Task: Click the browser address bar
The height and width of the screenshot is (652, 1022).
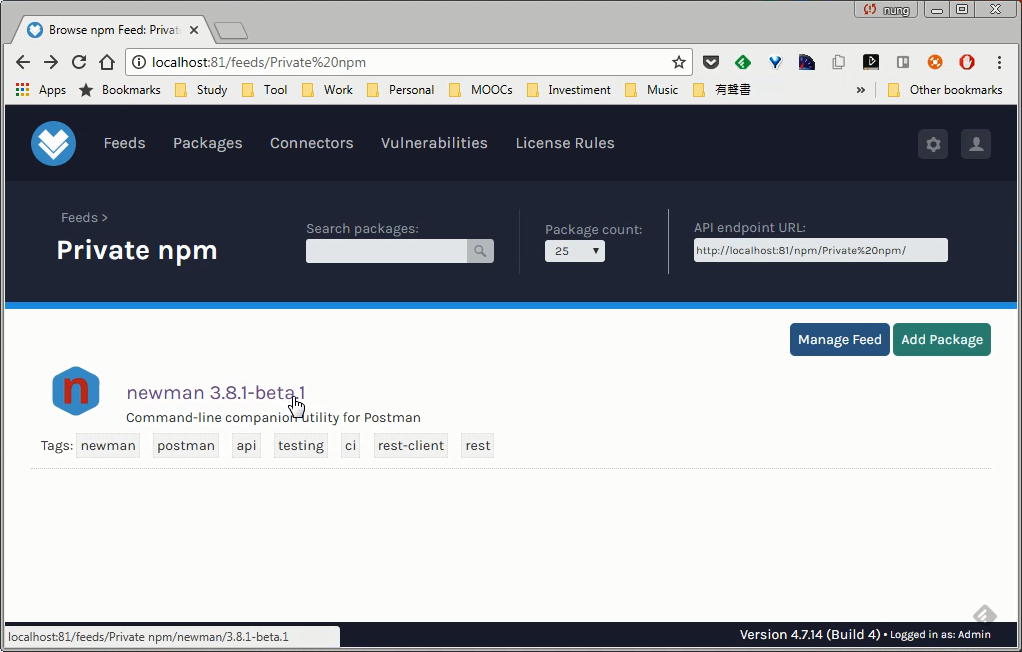Action: (407, 62)
